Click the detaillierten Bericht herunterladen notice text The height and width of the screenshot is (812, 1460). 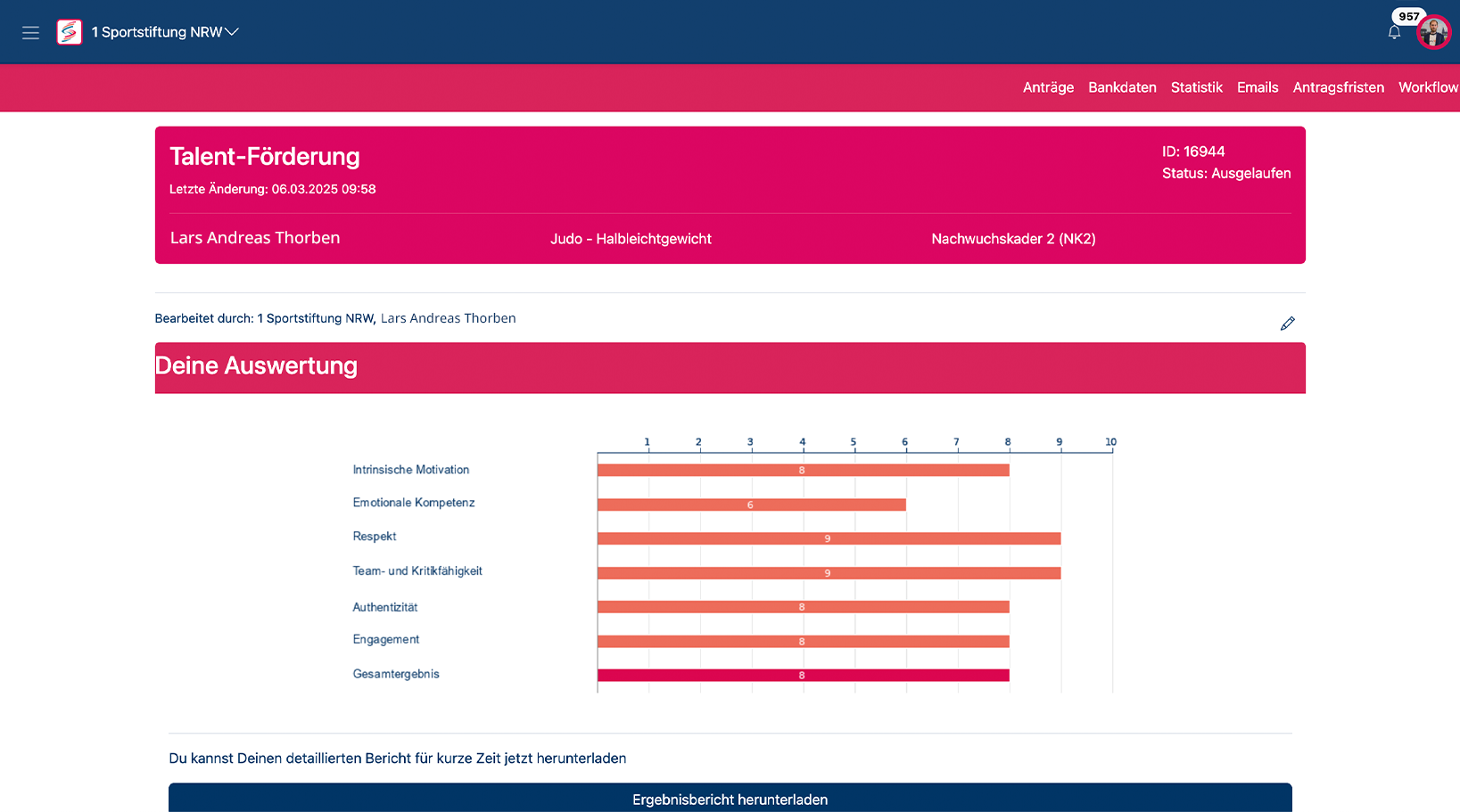click(x=398, y=759)
